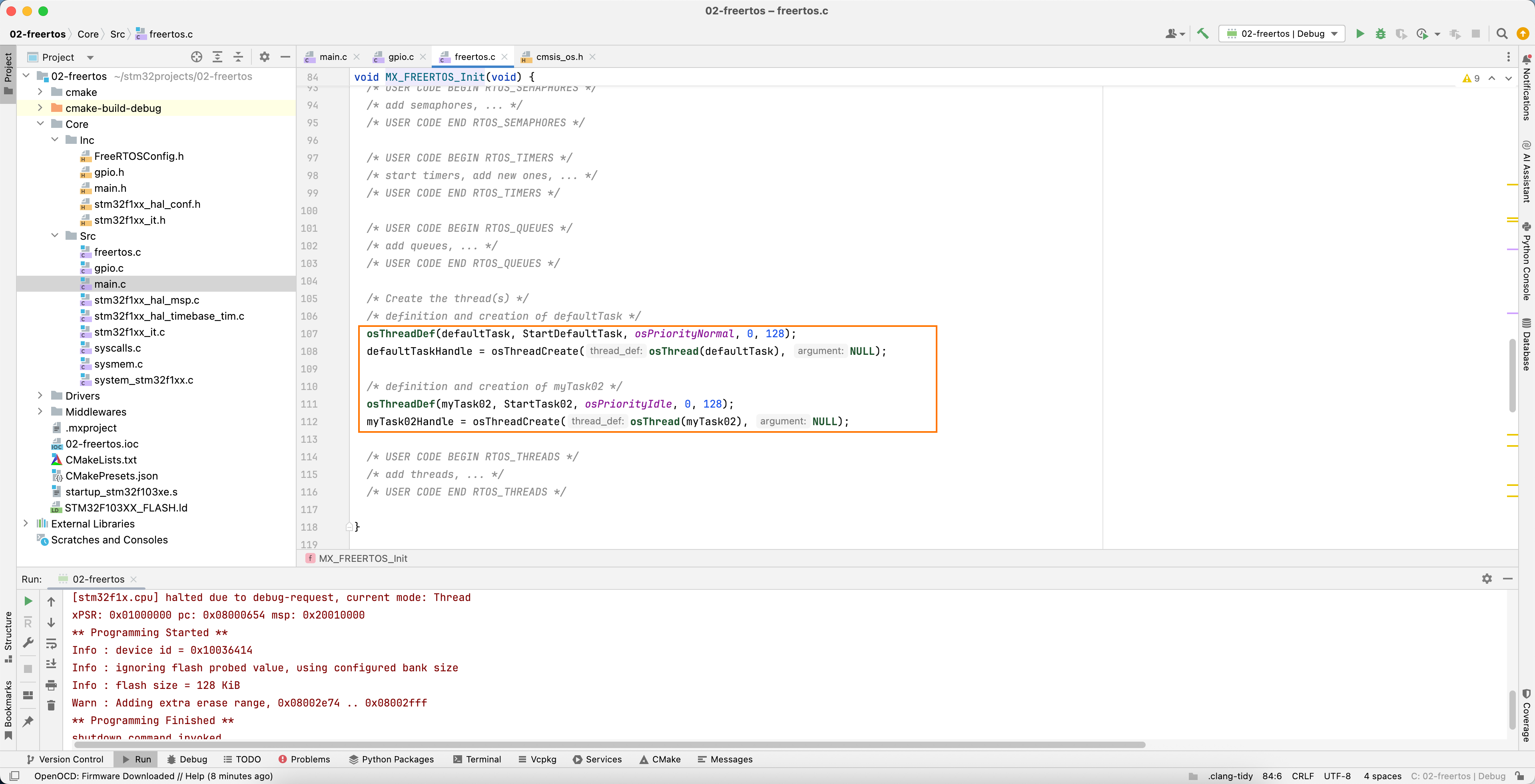Open Search Everywhere magnifier icon
1535x784 pixels.
[1502, 33]
